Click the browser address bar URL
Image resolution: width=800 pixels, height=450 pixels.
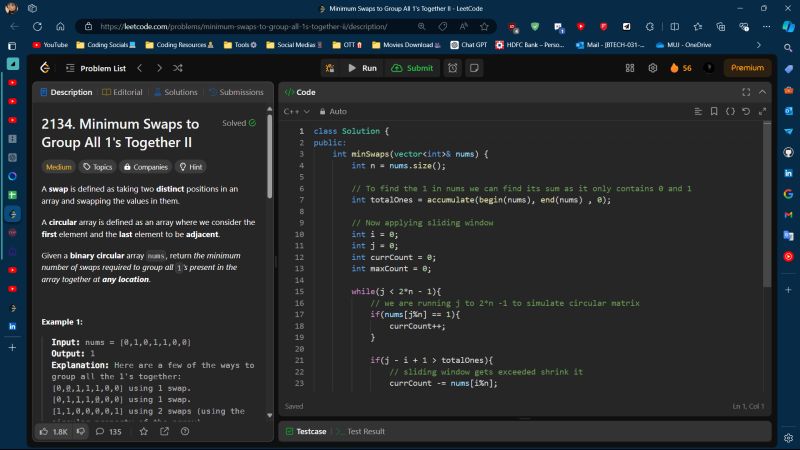[244, 27]
